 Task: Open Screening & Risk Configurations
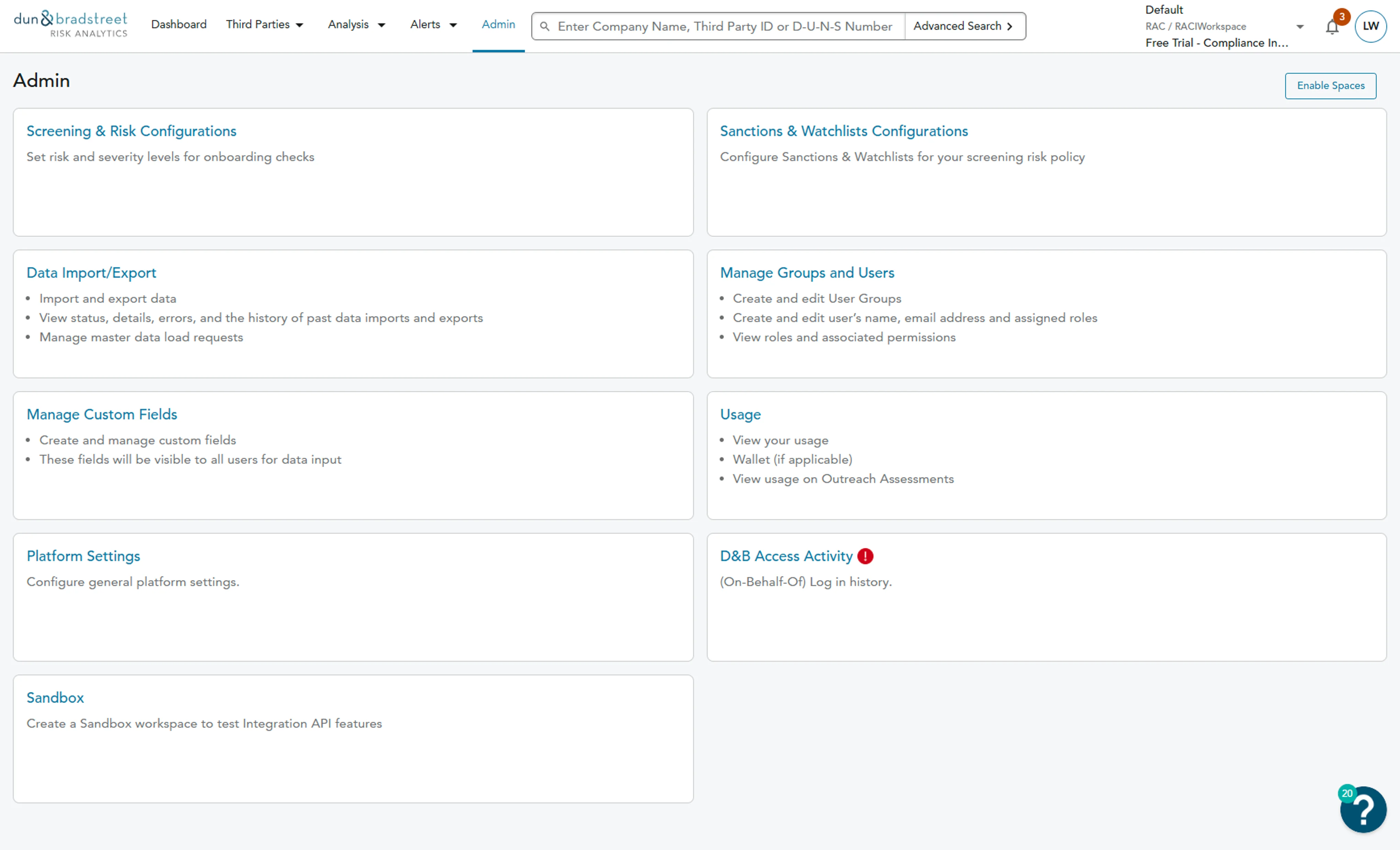pos(131,131)
